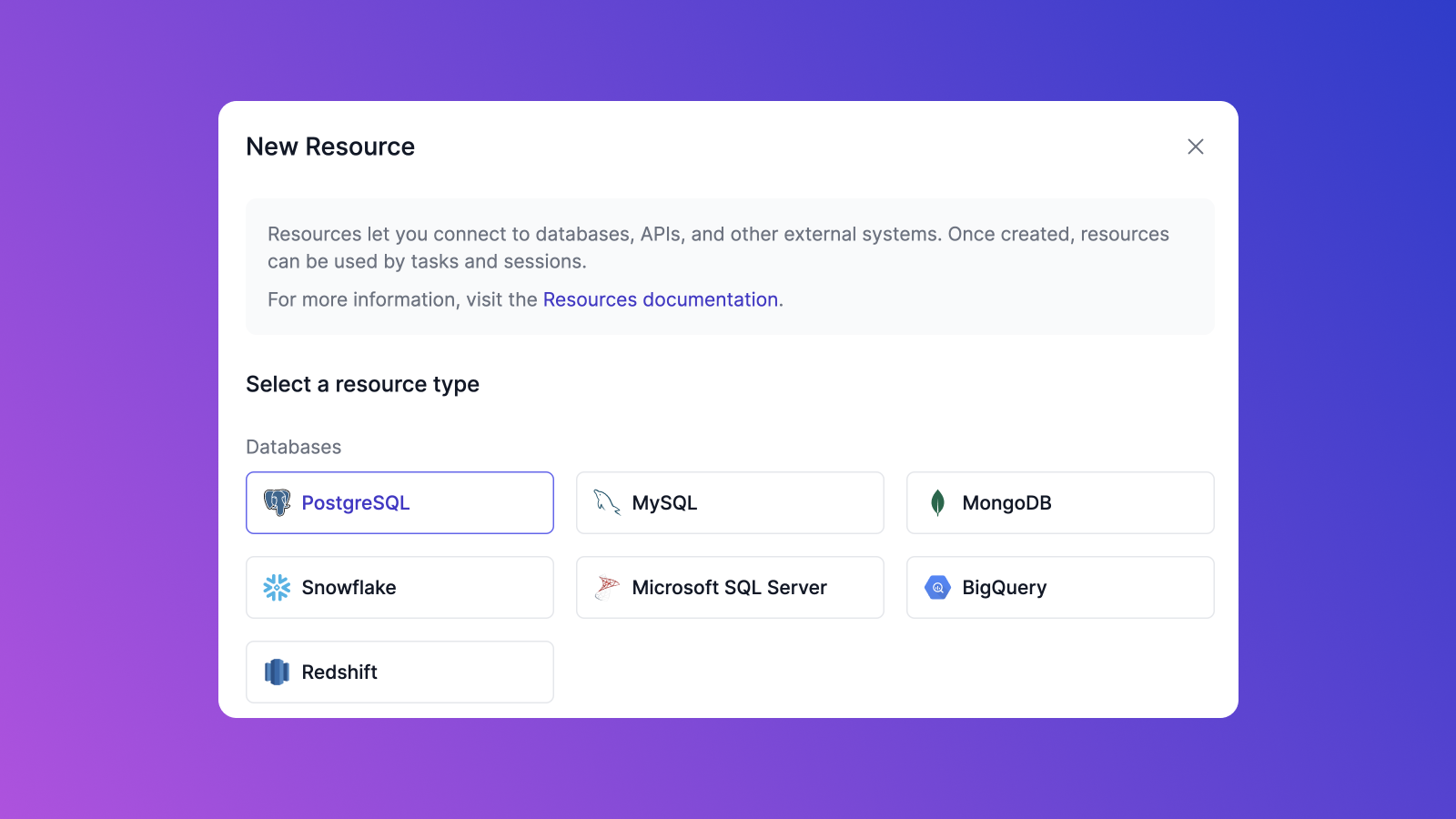Select the Snowflake label text
The width and height of the screenshot is (1456, 819).
point(349,587)
